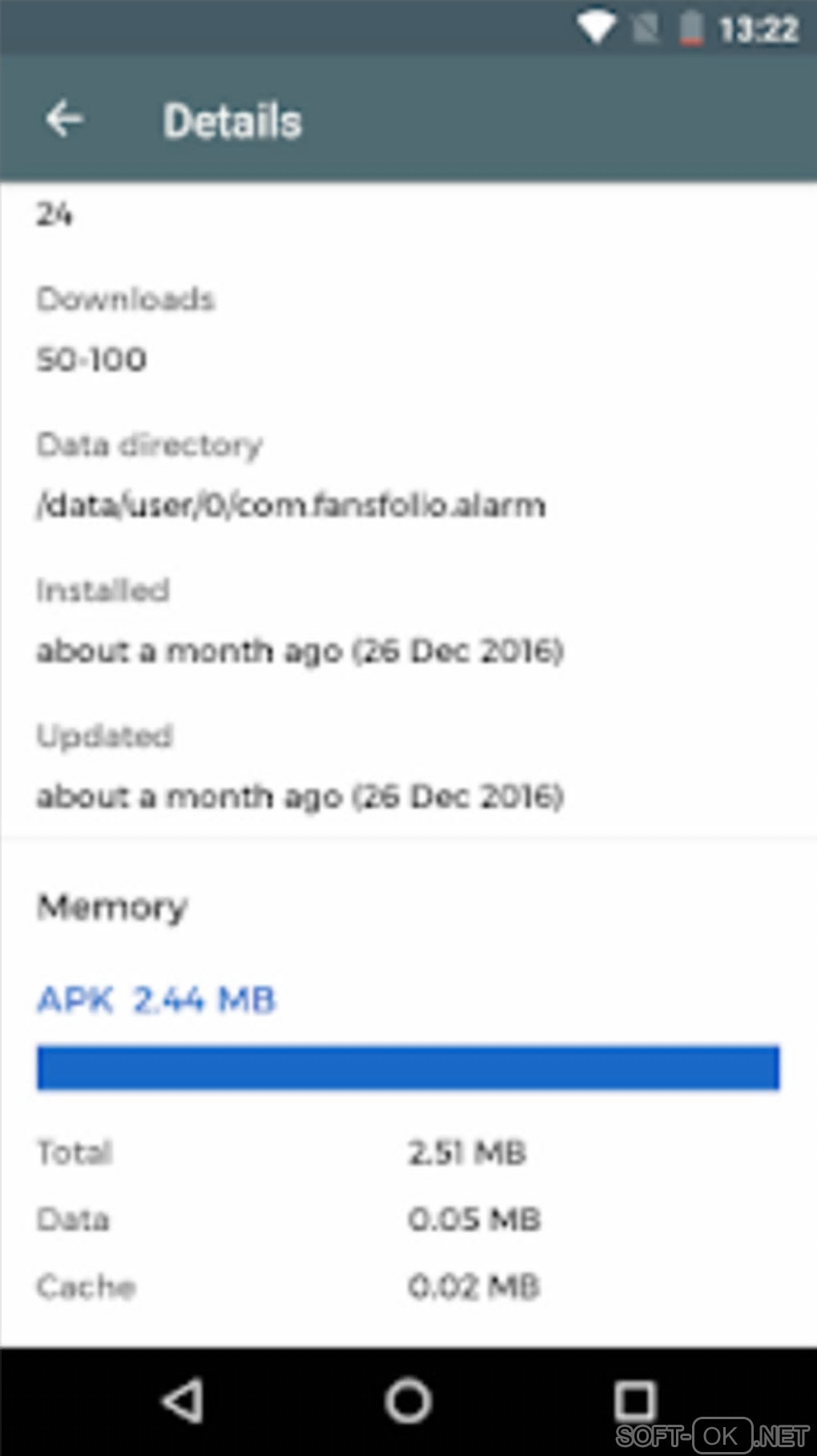The height and width of the screenshot is (1456, 817).
Task: Tap the Wi-Fi status icon
Action: tap(597, 29)
